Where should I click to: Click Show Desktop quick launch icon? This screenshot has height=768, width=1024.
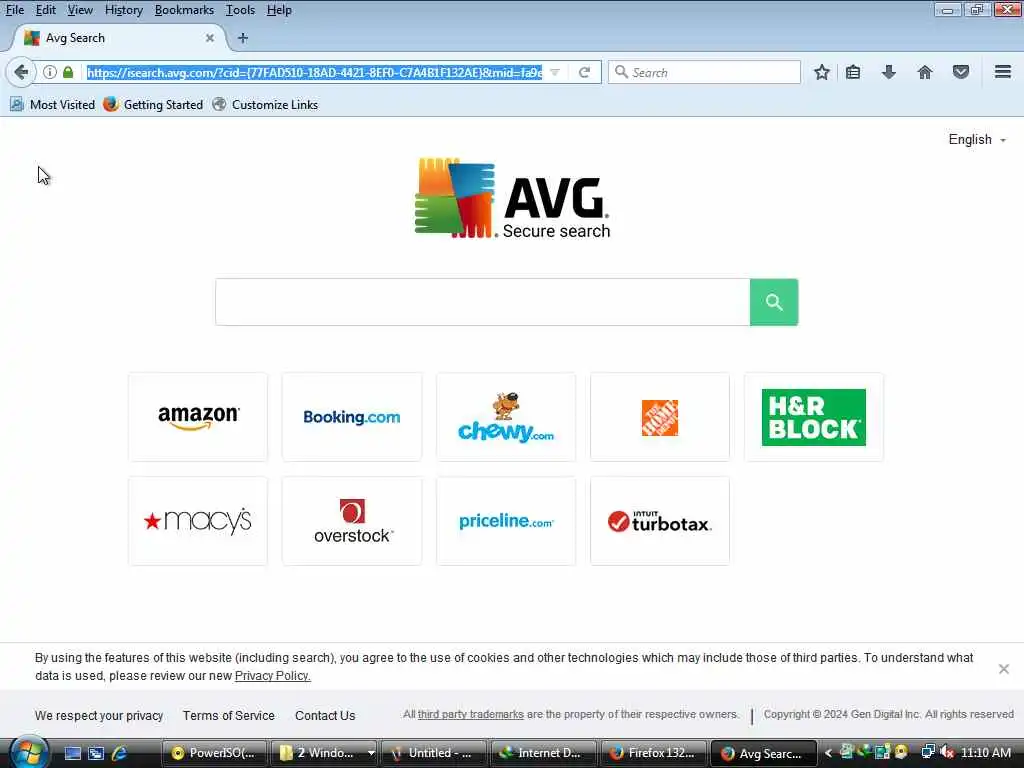(72, 753)
